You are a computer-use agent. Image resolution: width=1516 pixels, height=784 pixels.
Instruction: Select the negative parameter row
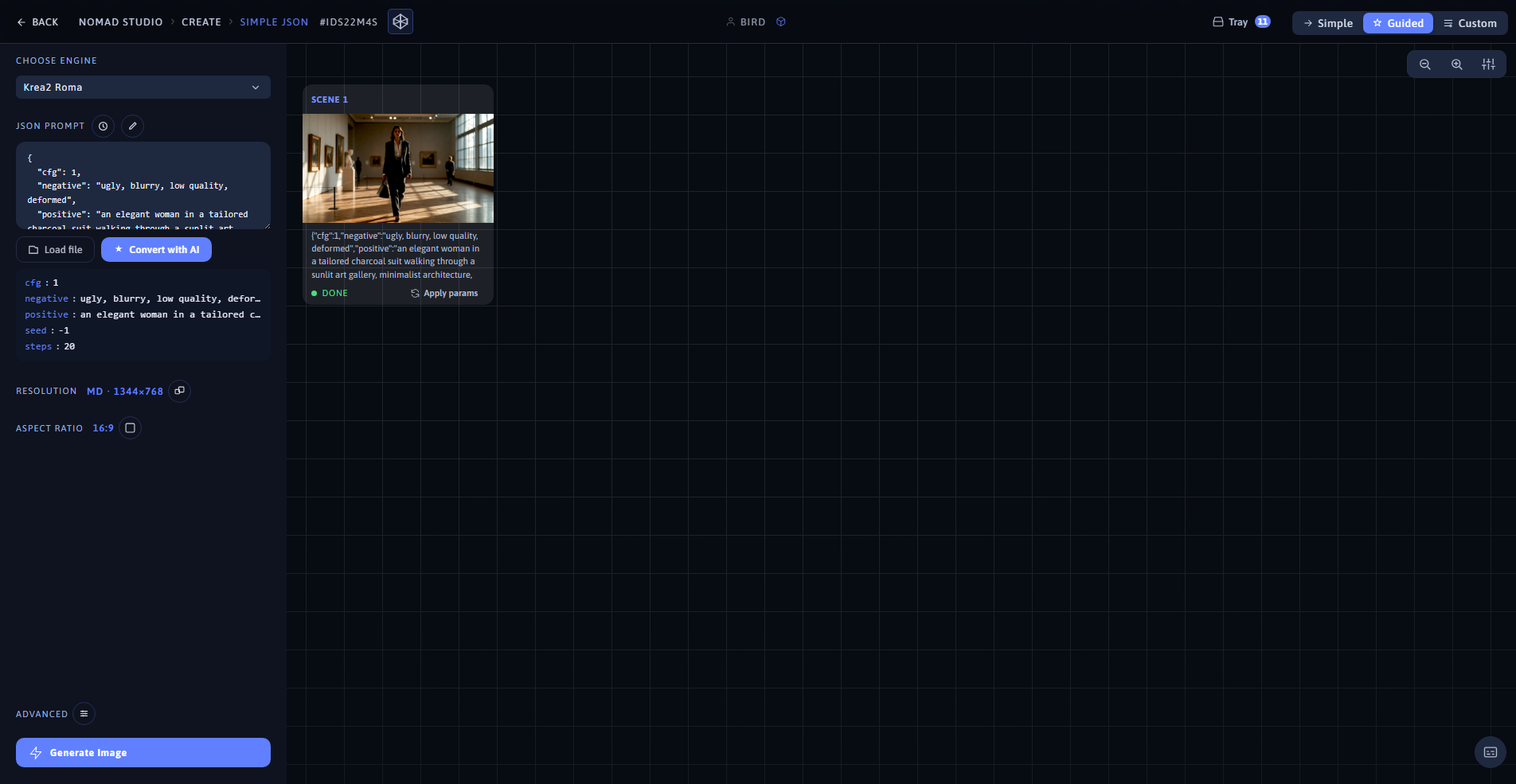click(x=143, y=298)
